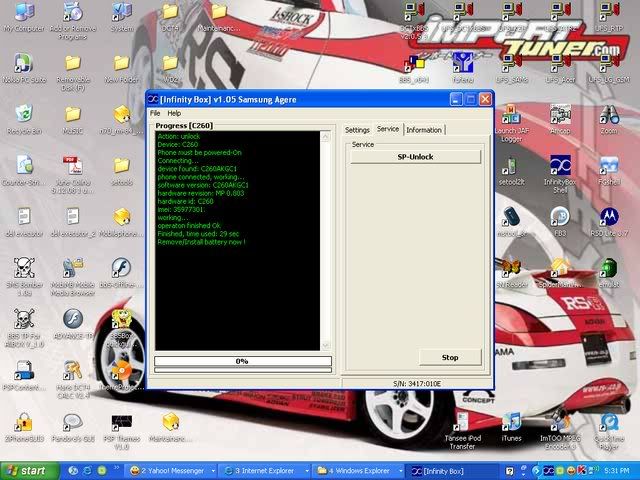Open the ImTOO MPEG Encoder shortcut
This screenshot has height=480, width=640.
pyautogui.click(x=560, y=432)
